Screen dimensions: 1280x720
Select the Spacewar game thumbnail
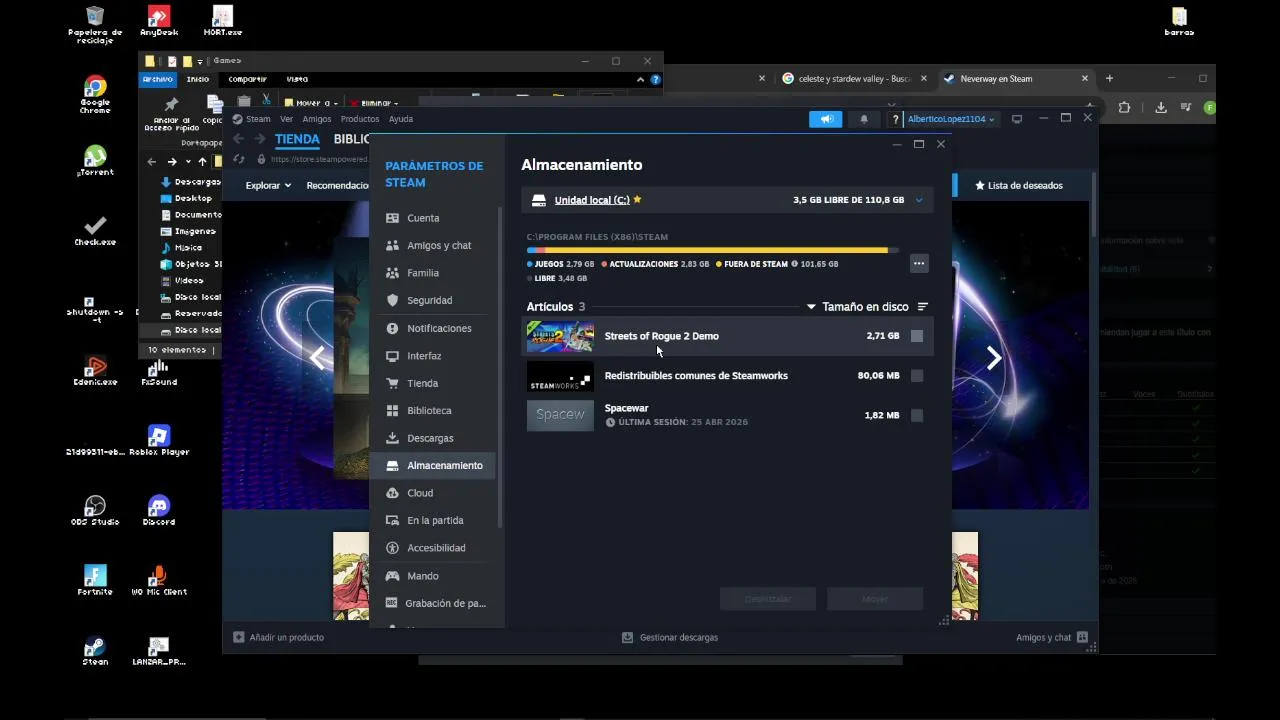pyautogui.click(x=560, y=415)
